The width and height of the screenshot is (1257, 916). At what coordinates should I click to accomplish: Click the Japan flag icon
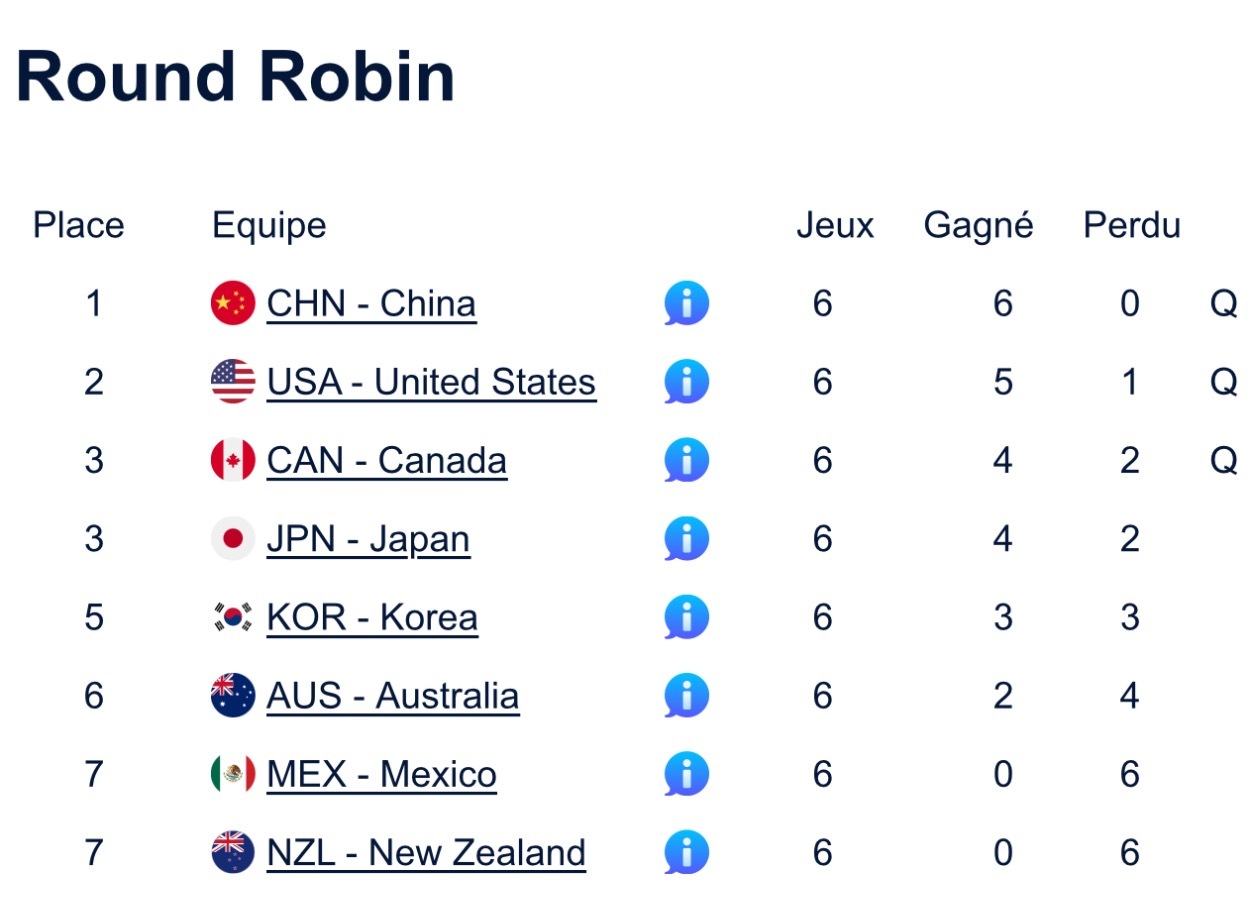[x=233, y=539]
